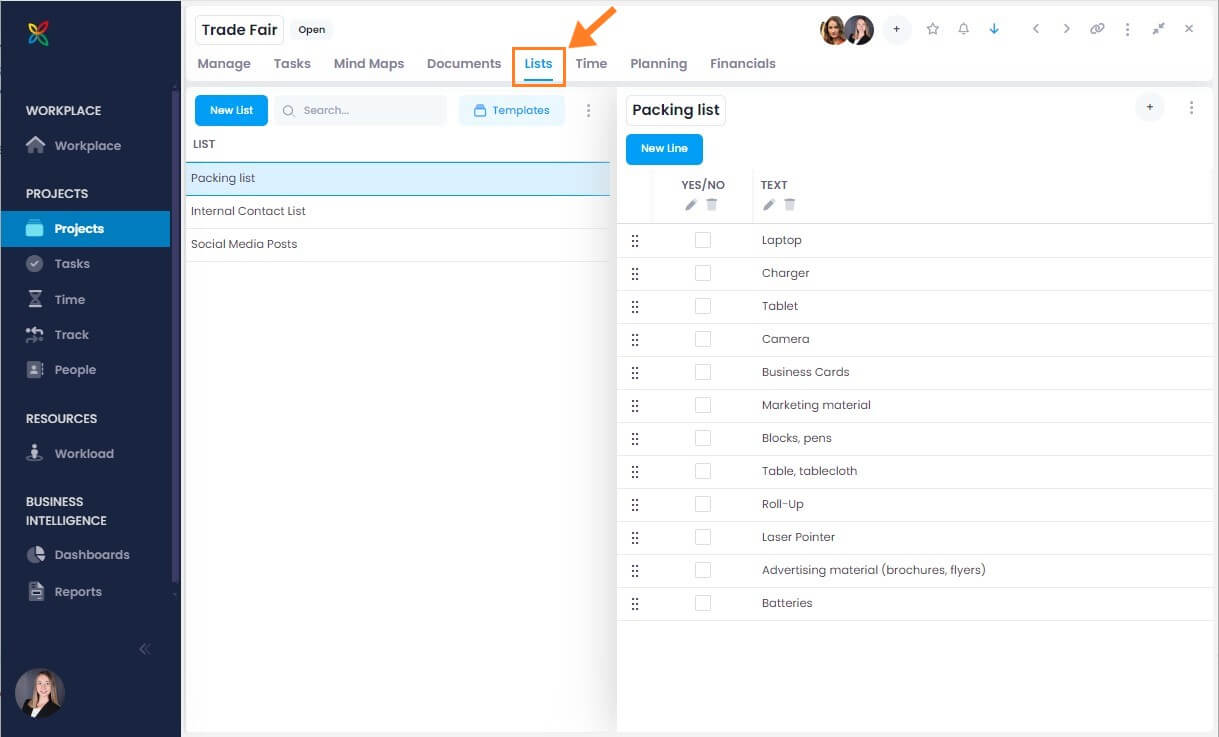Screen dimensions: 1219x737
Task: Tick the Charger checkbox
Action: click(x=703, y=273)
